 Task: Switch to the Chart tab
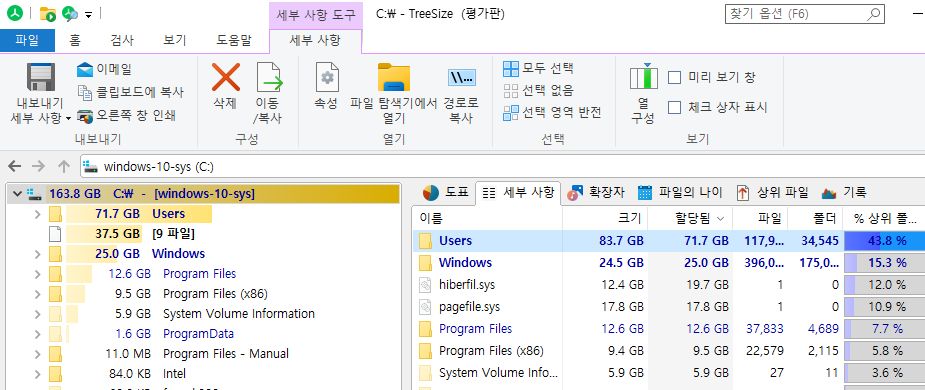pyautogui.click(x=445, y=192)
